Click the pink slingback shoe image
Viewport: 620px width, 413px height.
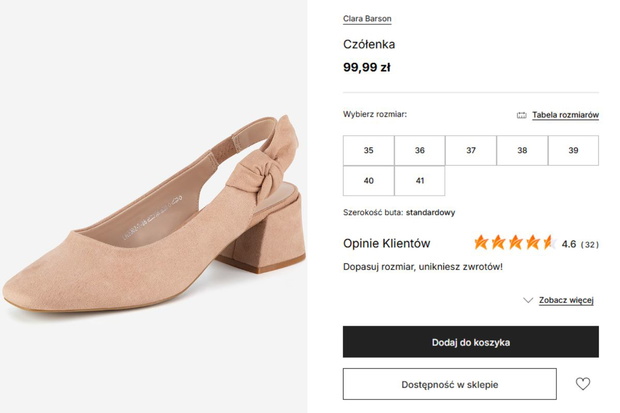pyautogui.click(x=153, y=206)
